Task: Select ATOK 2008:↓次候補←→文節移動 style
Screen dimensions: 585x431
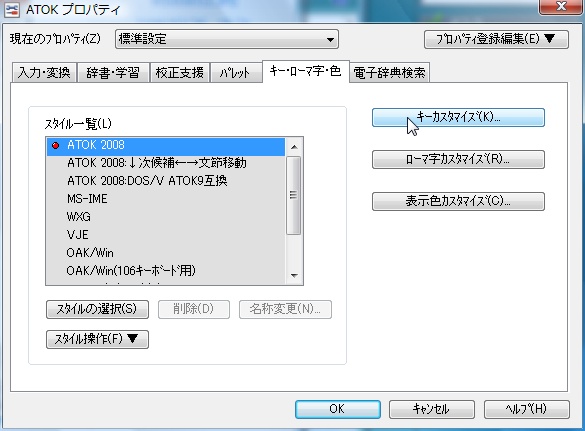Action: coord(166,163)
